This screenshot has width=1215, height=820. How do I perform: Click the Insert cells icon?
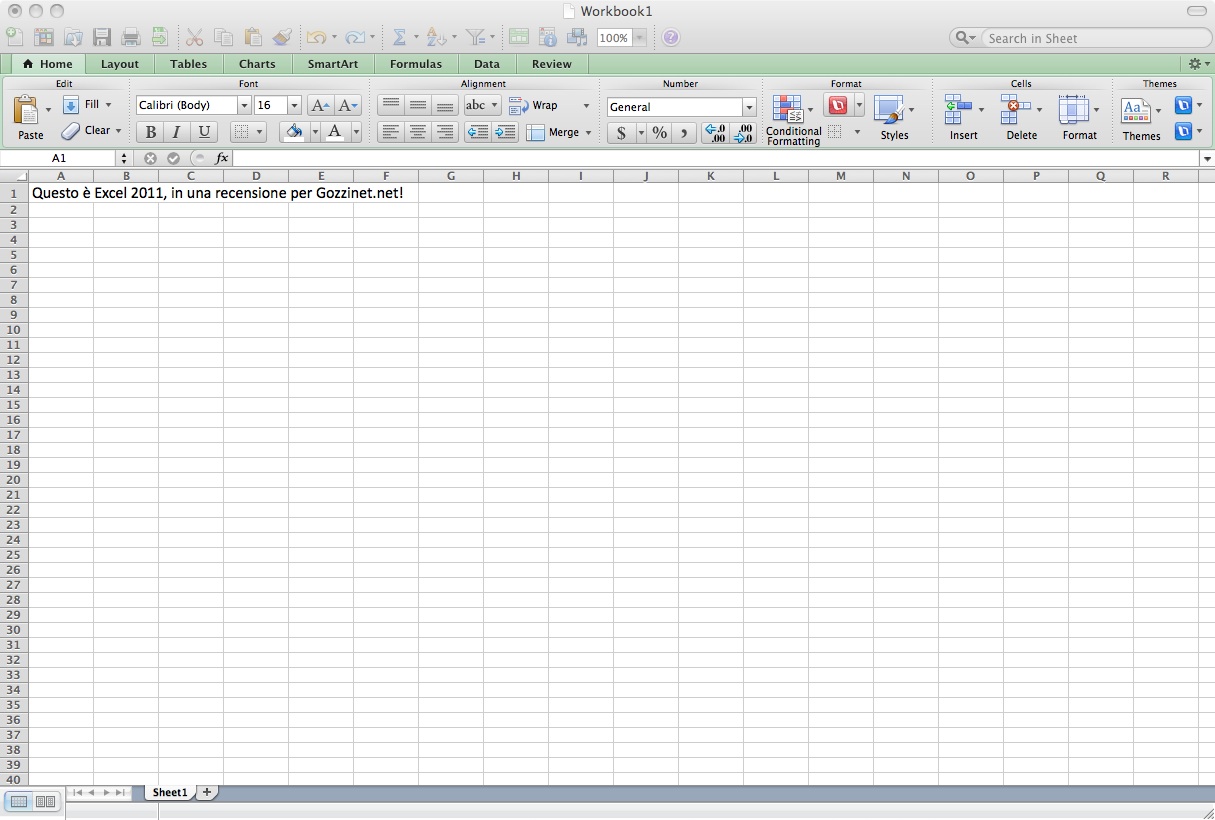click(x=959, y=108)
